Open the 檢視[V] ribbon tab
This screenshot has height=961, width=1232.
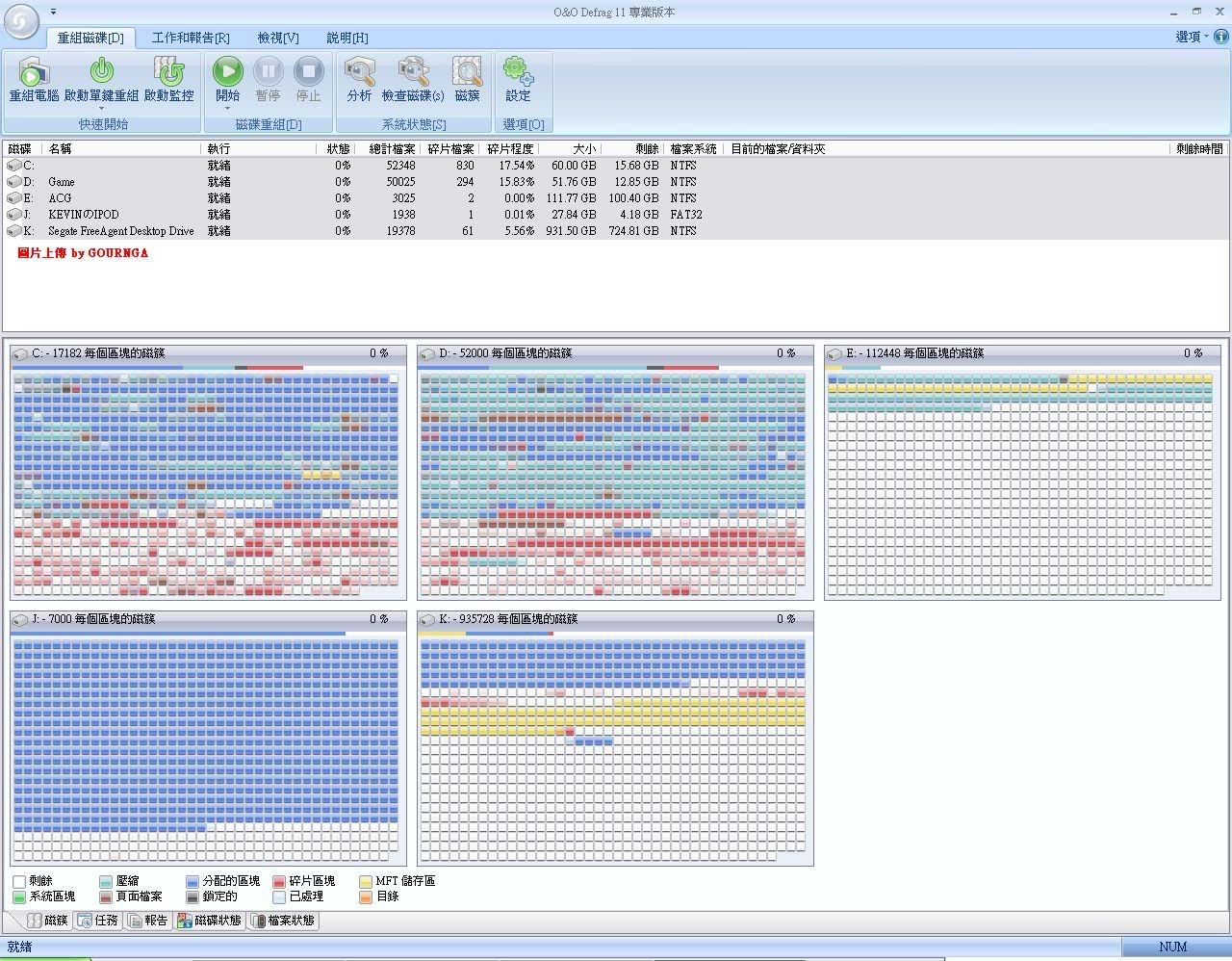pos(278,38)
